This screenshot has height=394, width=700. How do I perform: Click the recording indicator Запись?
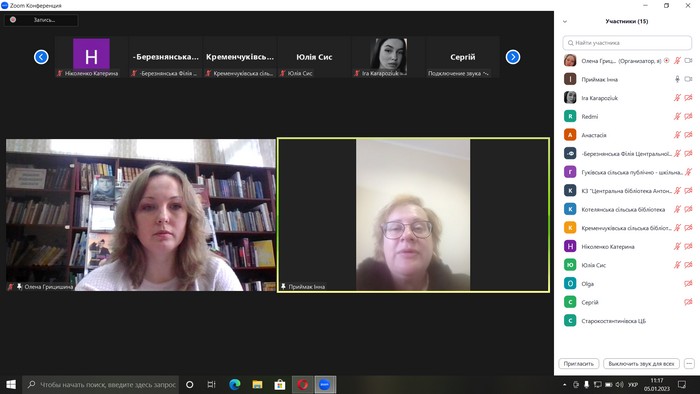pyautogui.click(x=41, y=20)
